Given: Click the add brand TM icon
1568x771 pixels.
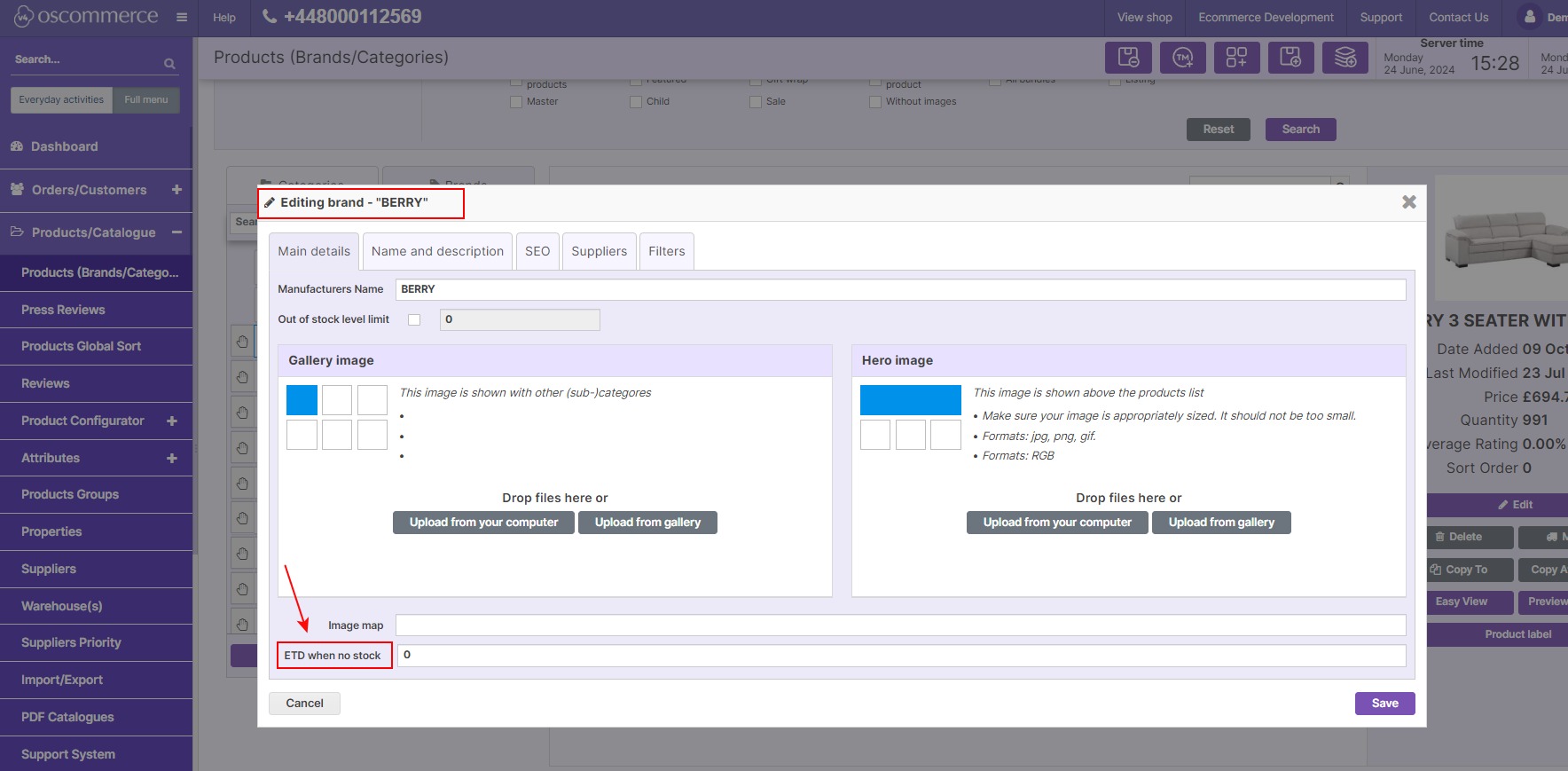Looking at the screenshot, I should point(1182,58).
